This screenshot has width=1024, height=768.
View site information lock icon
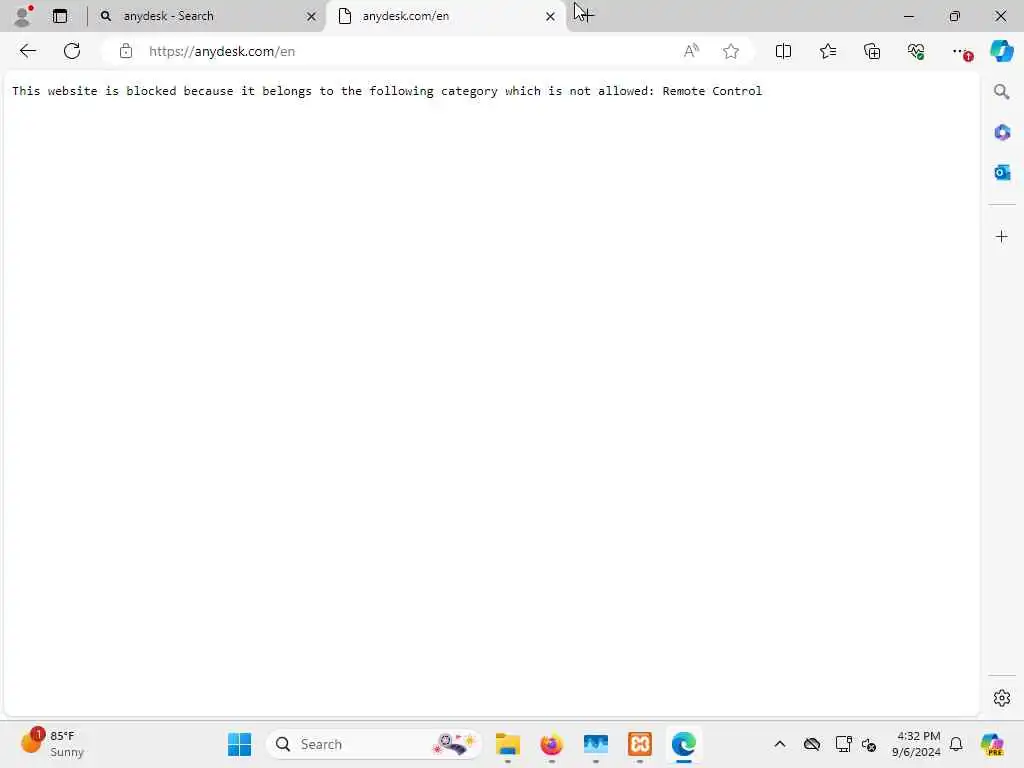[126, 51]
